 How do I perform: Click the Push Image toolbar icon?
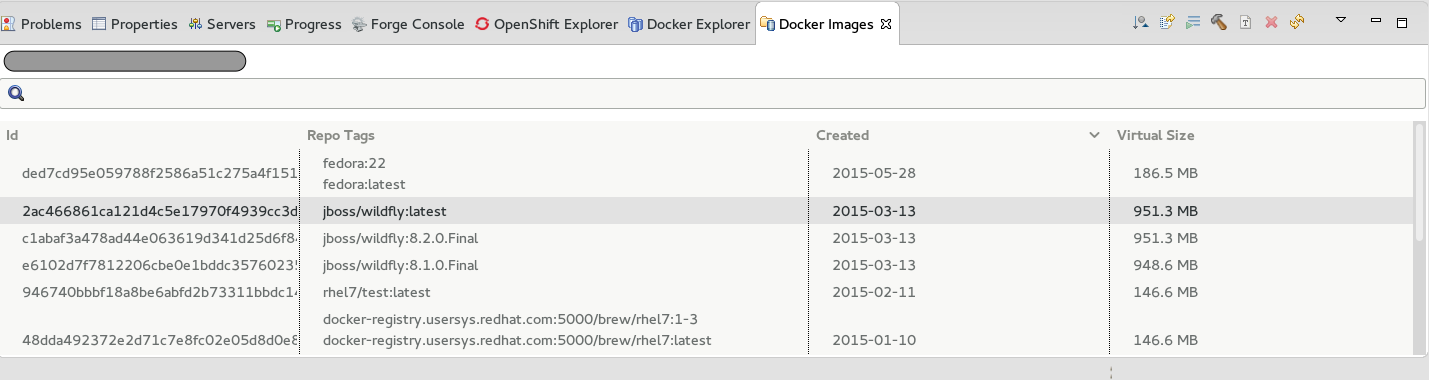coord(1166,23)
